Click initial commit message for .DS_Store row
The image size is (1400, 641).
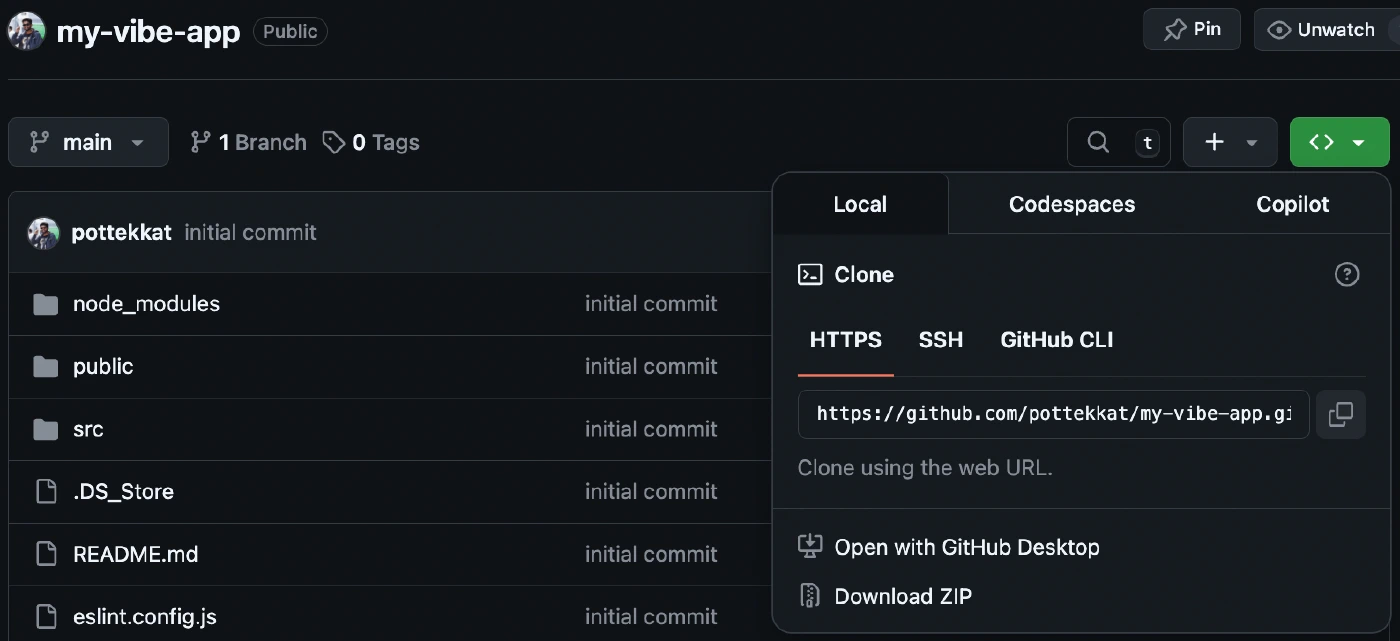click(651, 491)
